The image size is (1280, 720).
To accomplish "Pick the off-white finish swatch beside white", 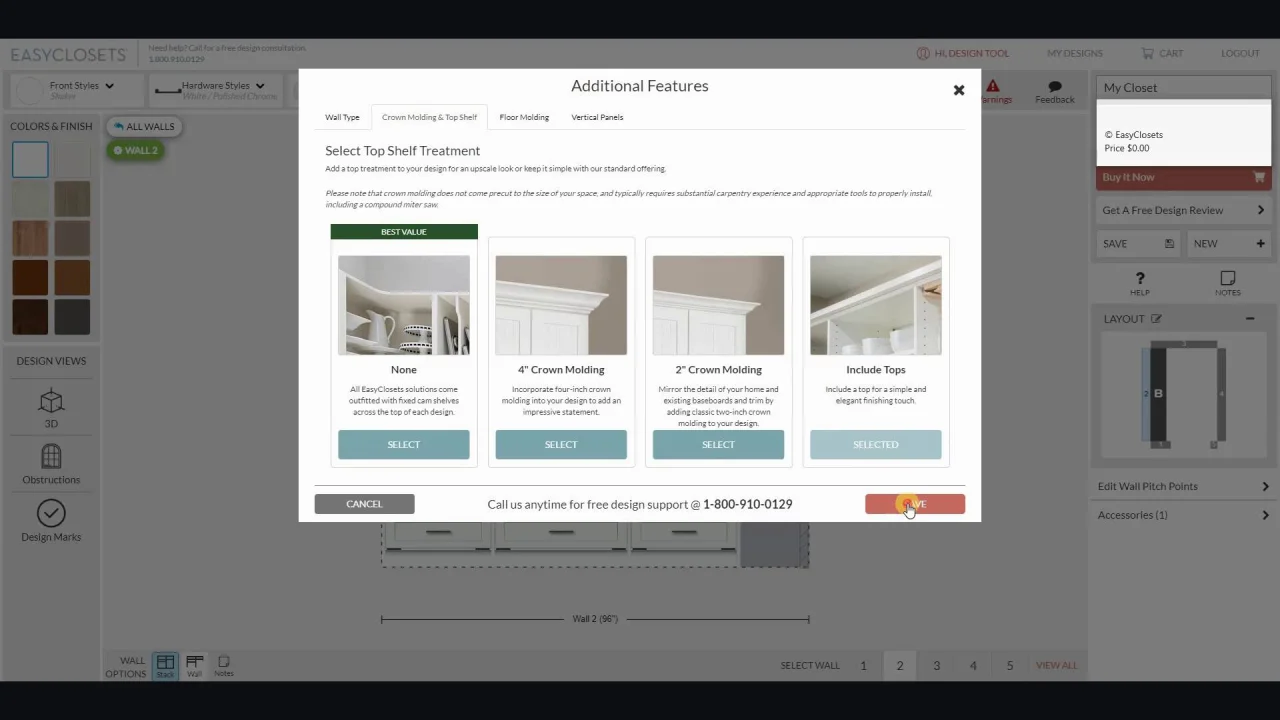I will point(72,160).
